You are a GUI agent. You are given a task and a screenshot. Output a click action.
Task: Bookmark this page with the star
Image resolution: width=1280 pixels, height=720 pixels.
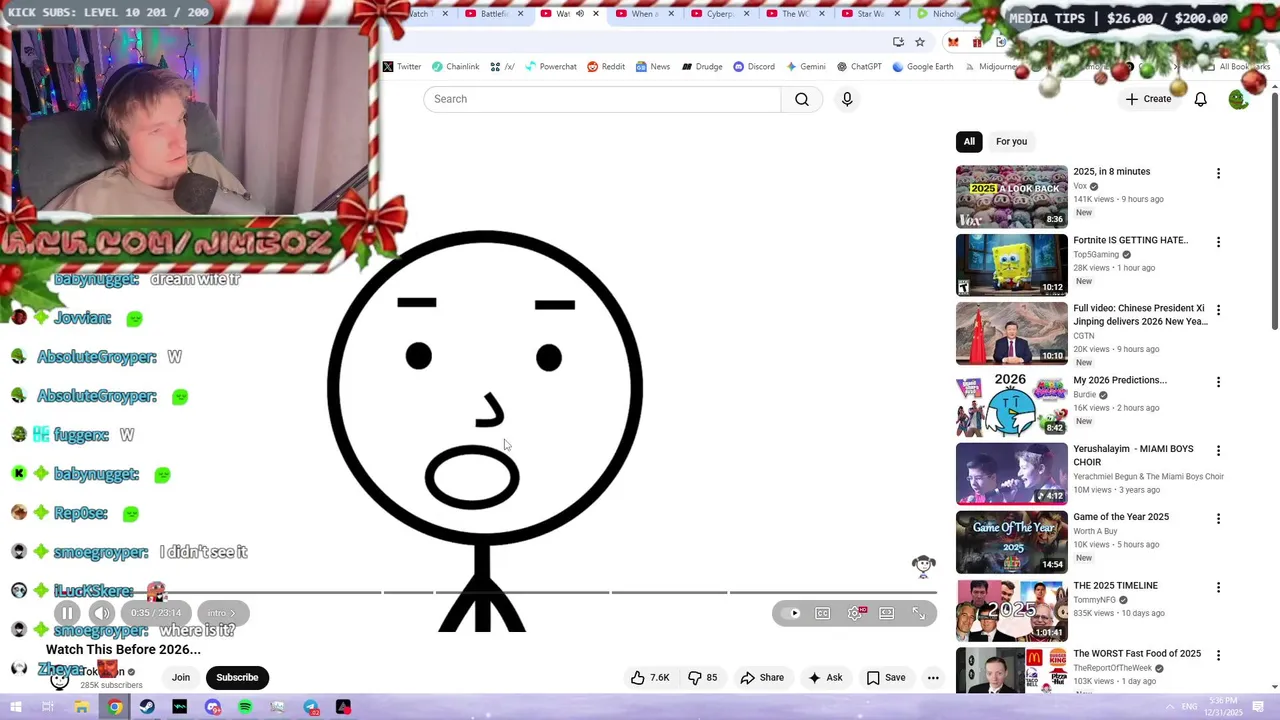[x=920, y=42]
